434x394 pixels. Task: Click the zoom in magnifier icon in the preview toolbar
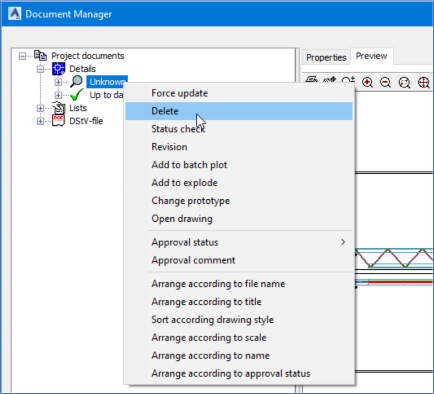[x=367, y=82]
